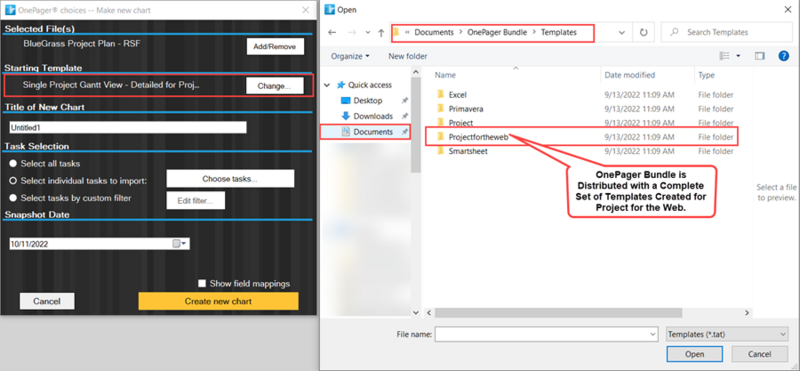800x371 pixels.
Task: Open the File name dropdown arrow
Action: (x=653, y=335)
